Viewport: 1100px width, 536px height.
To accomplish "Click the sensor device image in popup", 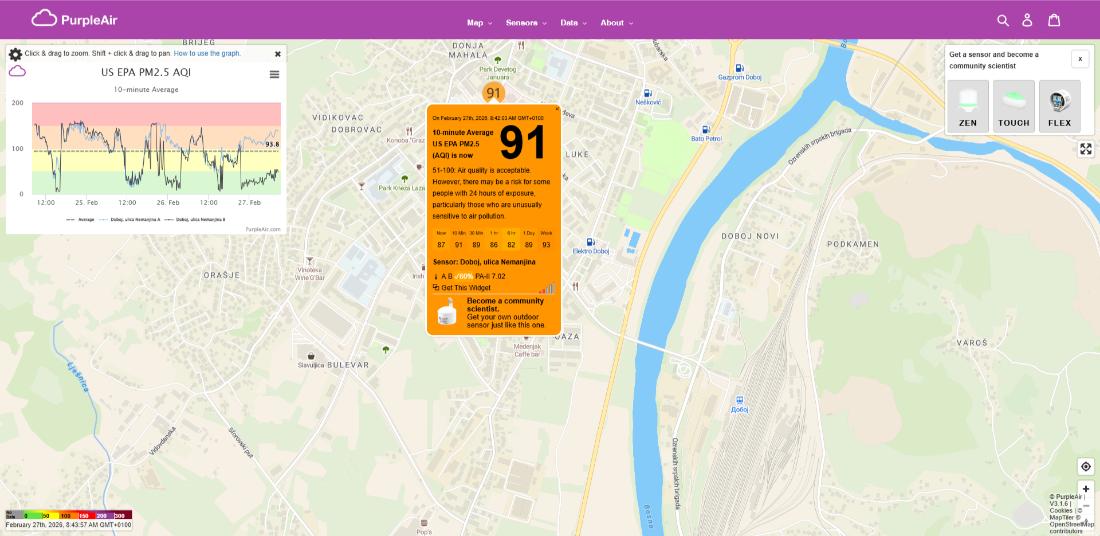I will click(447, 311).
